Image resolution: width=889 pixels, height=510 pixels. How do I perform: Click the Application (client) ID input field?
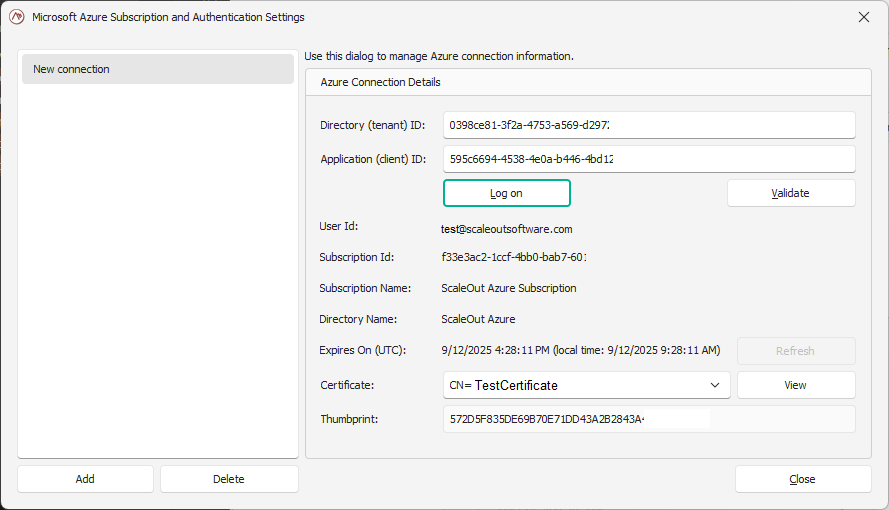pos(649,159)
